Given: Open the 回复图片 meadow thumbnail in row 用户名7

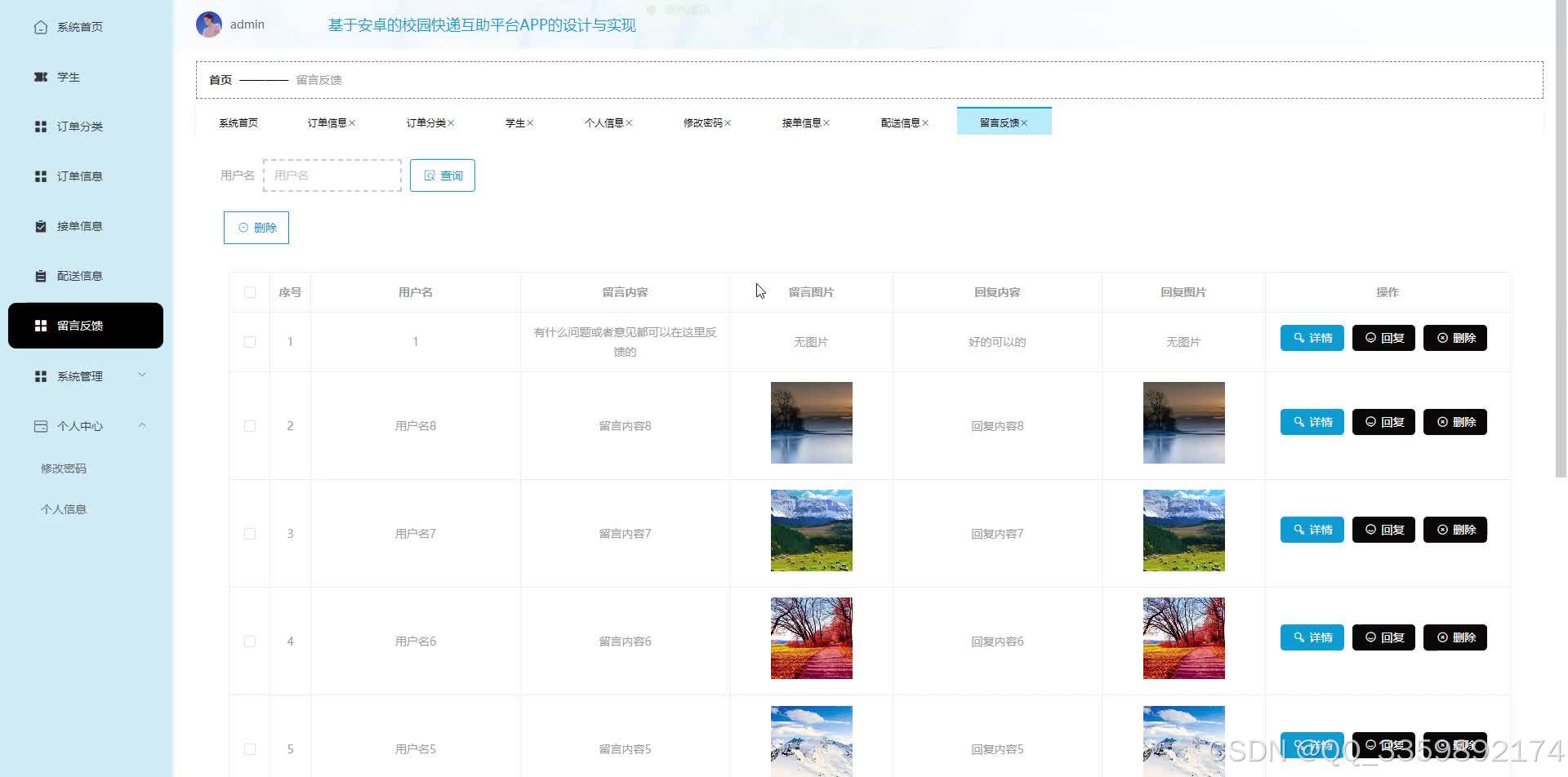Looking at the screenshot, I should coord(1184,531).
